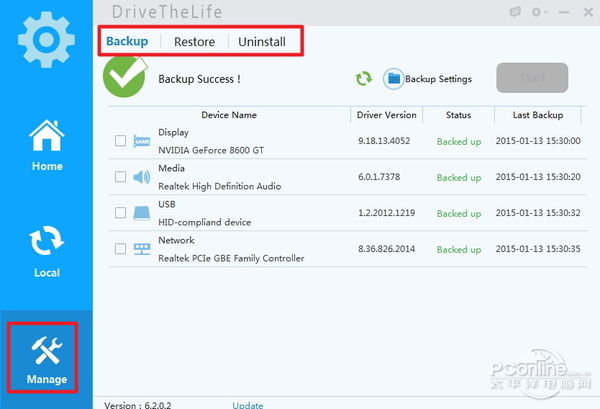Click the green refresh arrows icon
Viewport: 600px width, 409px height.
364,78
